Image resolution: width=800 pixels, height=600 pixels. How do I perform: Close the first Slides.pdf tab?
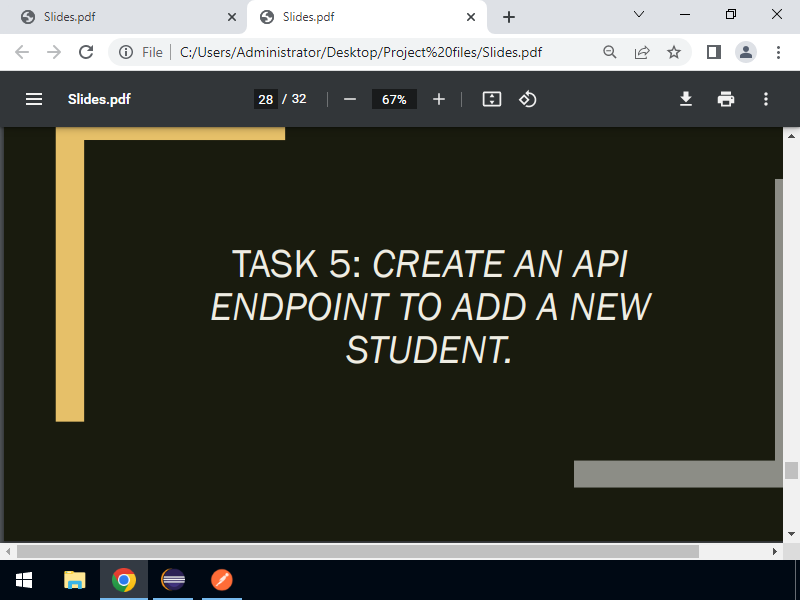232,17
